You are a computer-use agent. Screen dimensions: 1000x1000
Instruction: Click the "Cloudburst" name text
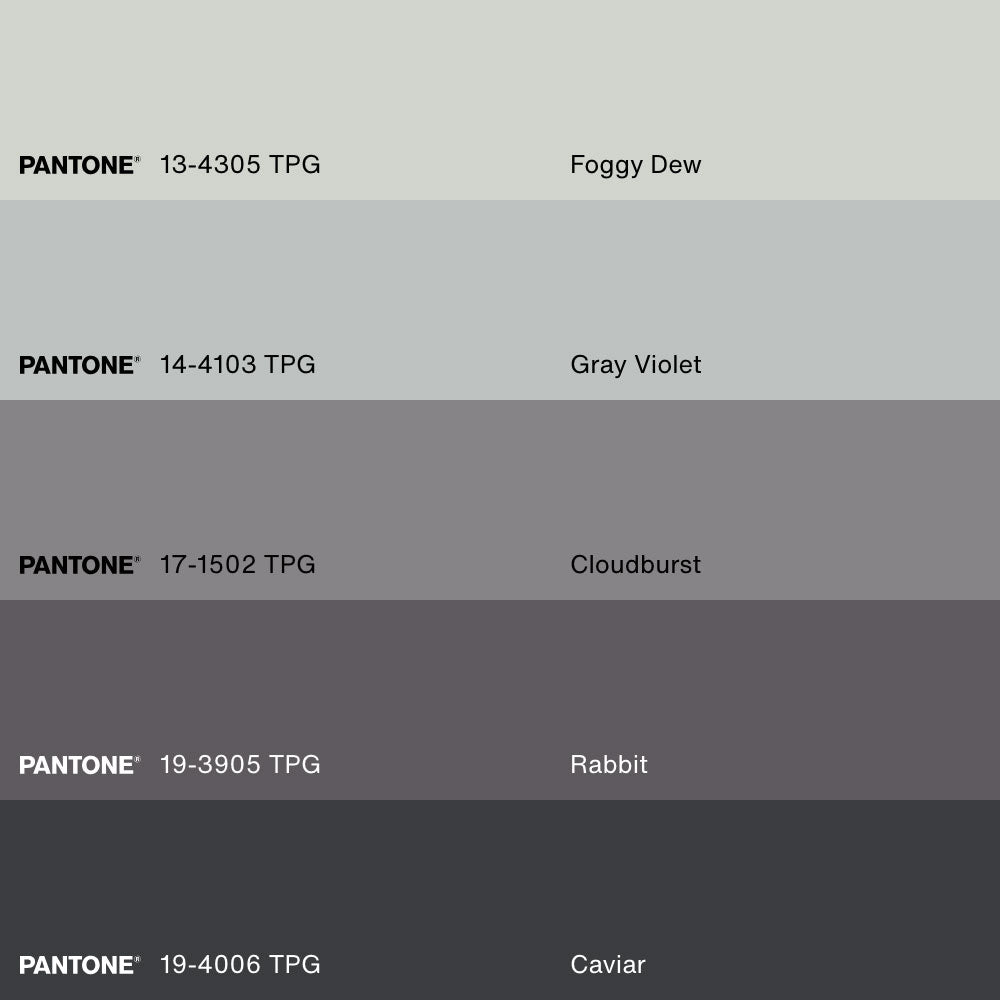[635, 565]
